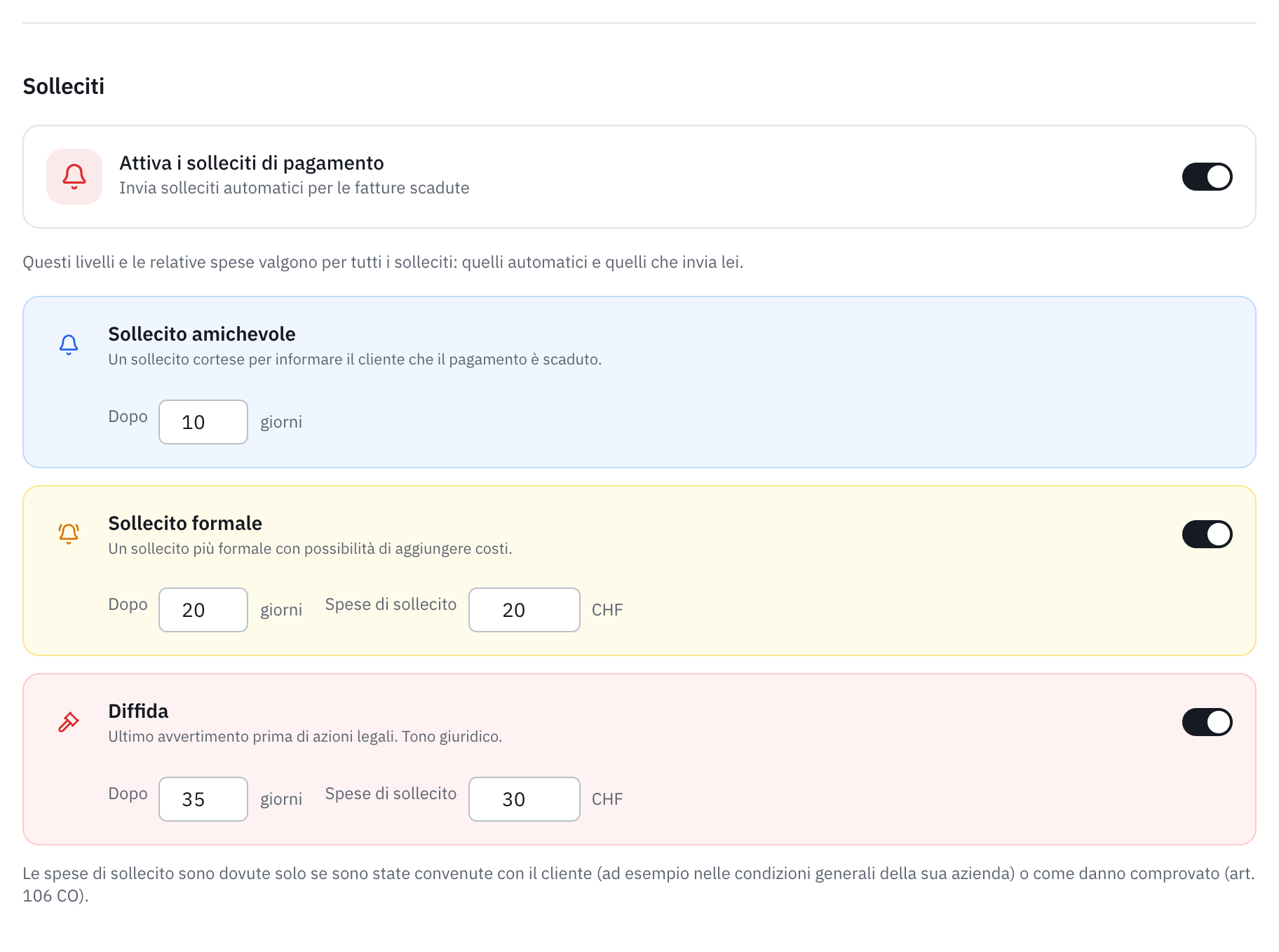
Task: Click the 'Spese di sollecito' label in Diffida
Action: pyautogui.click(x=391, y=794)
